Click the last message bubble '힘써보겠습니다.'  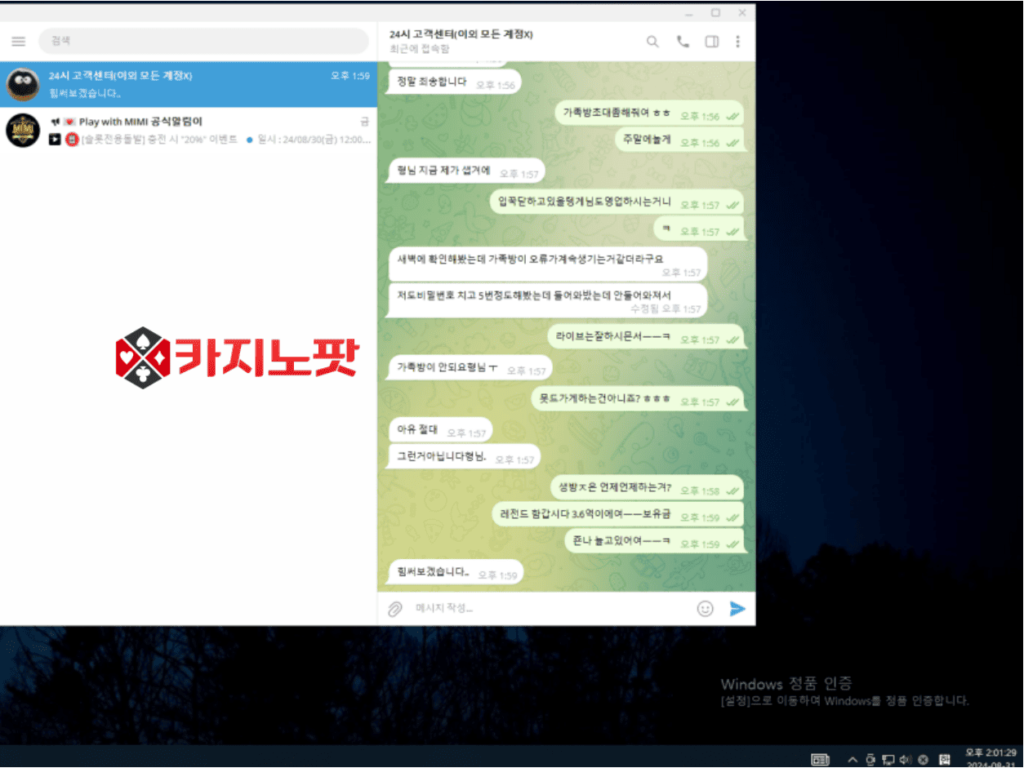pyautogui.click(x=456, y=573)
